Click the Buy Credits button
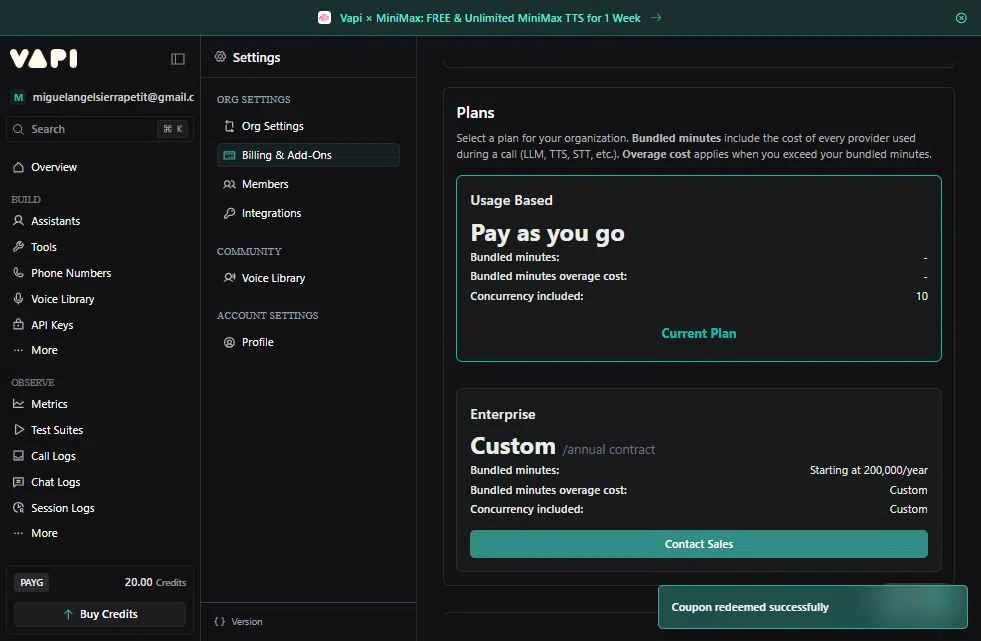Viewport: 981px width, 641px height. point(100,614)
